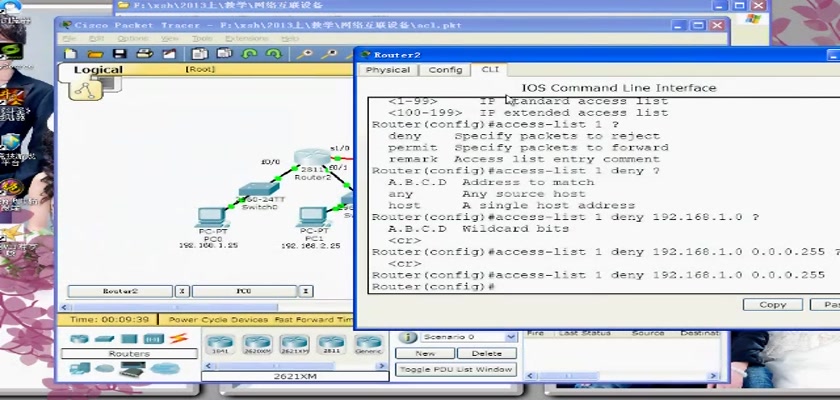Close the Router2 bar entry with X
840x400 pixels.
pos(182,291)
